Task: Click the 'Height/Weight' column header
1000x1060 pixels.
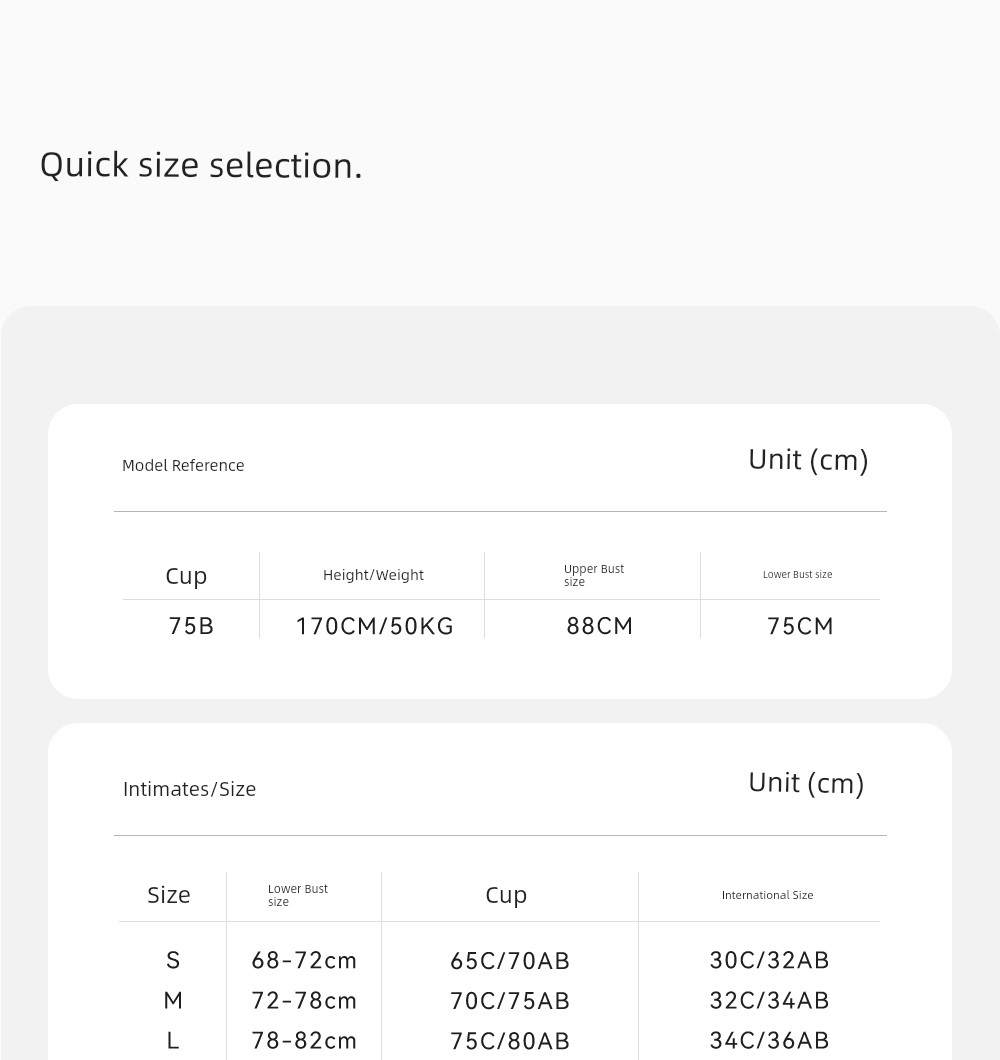Action: click(373, 575)
